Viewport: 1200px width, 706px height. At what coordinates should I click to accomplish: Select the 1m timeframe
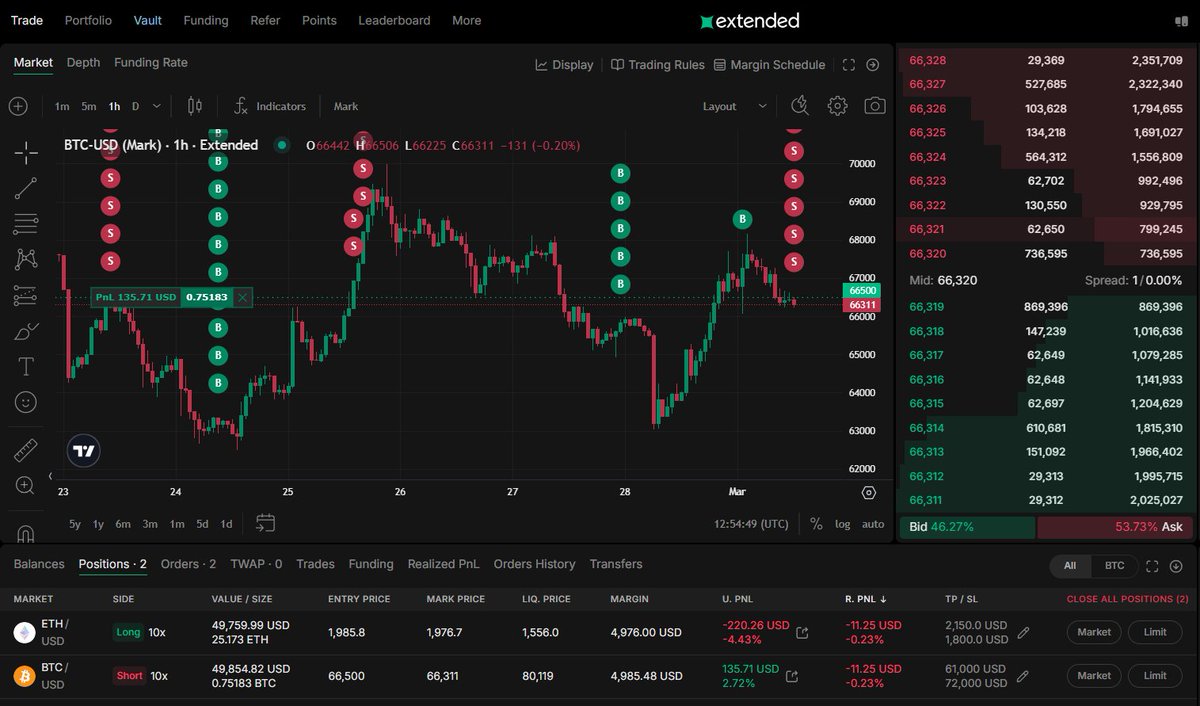pyautogui.click(x=62, y=106)
